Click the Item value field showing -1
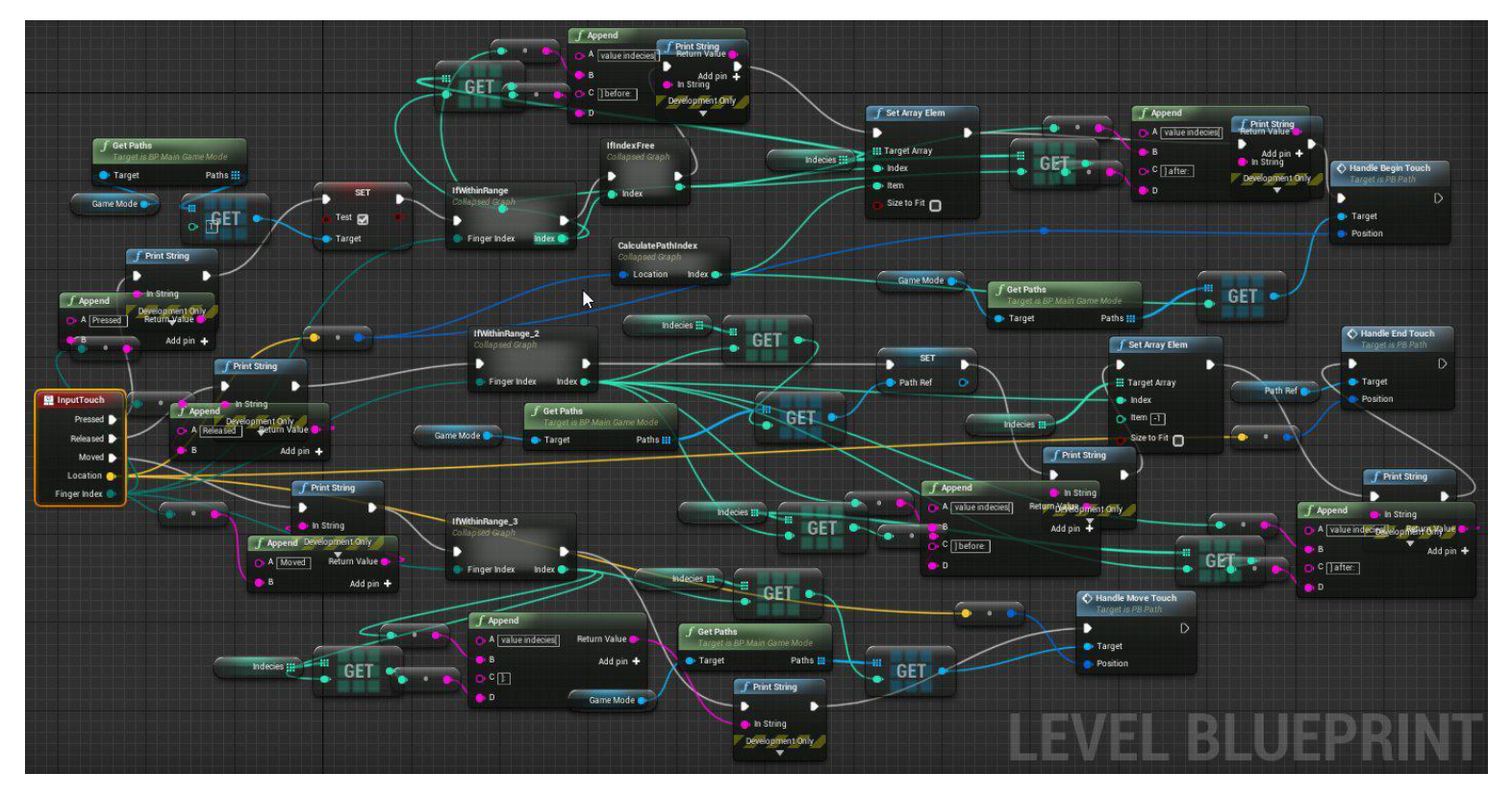The image size is (1512, 798). [1157, 418]
